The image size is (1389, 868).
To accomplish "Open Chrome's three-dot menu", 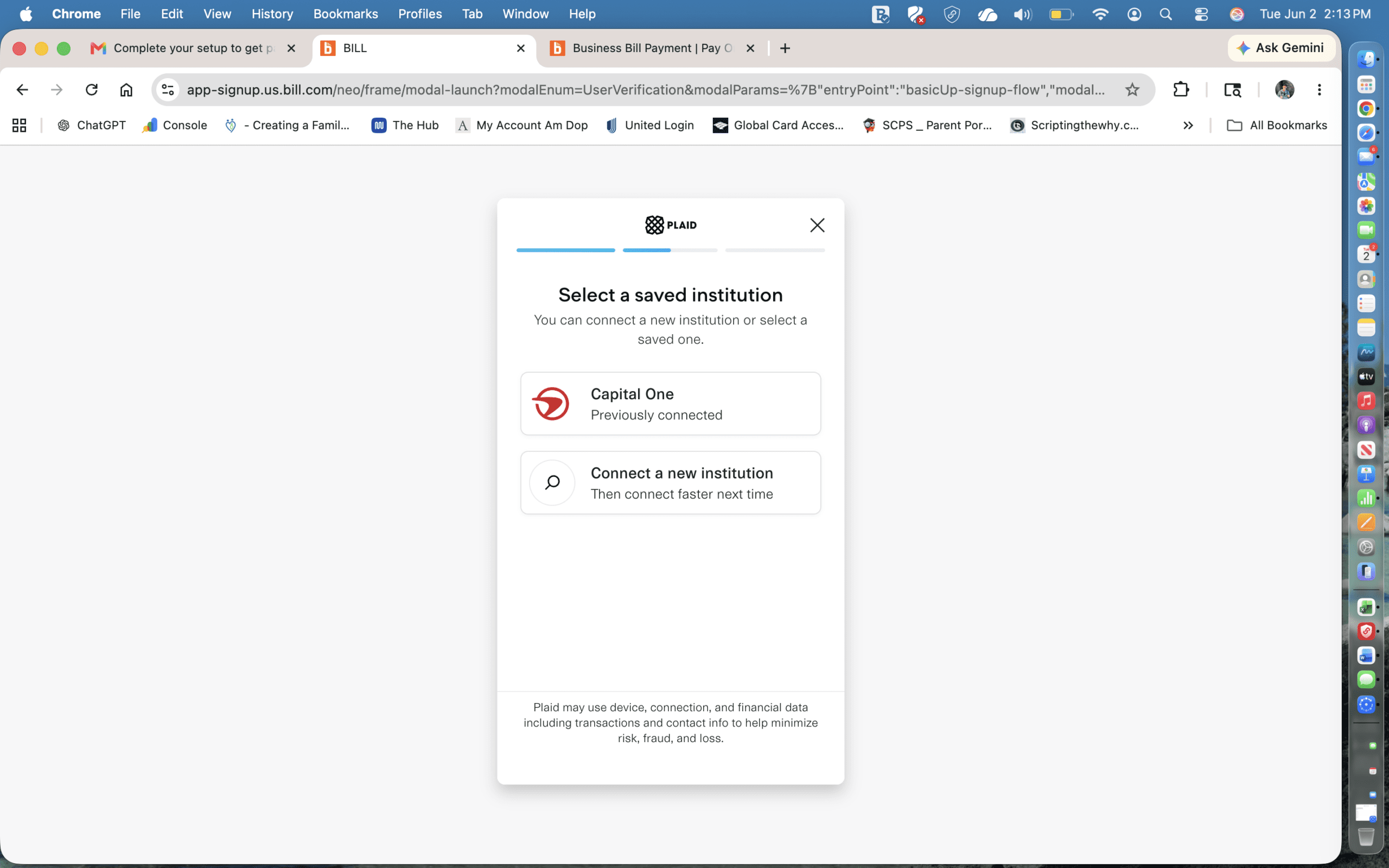I will click(x=1320, y=90).
